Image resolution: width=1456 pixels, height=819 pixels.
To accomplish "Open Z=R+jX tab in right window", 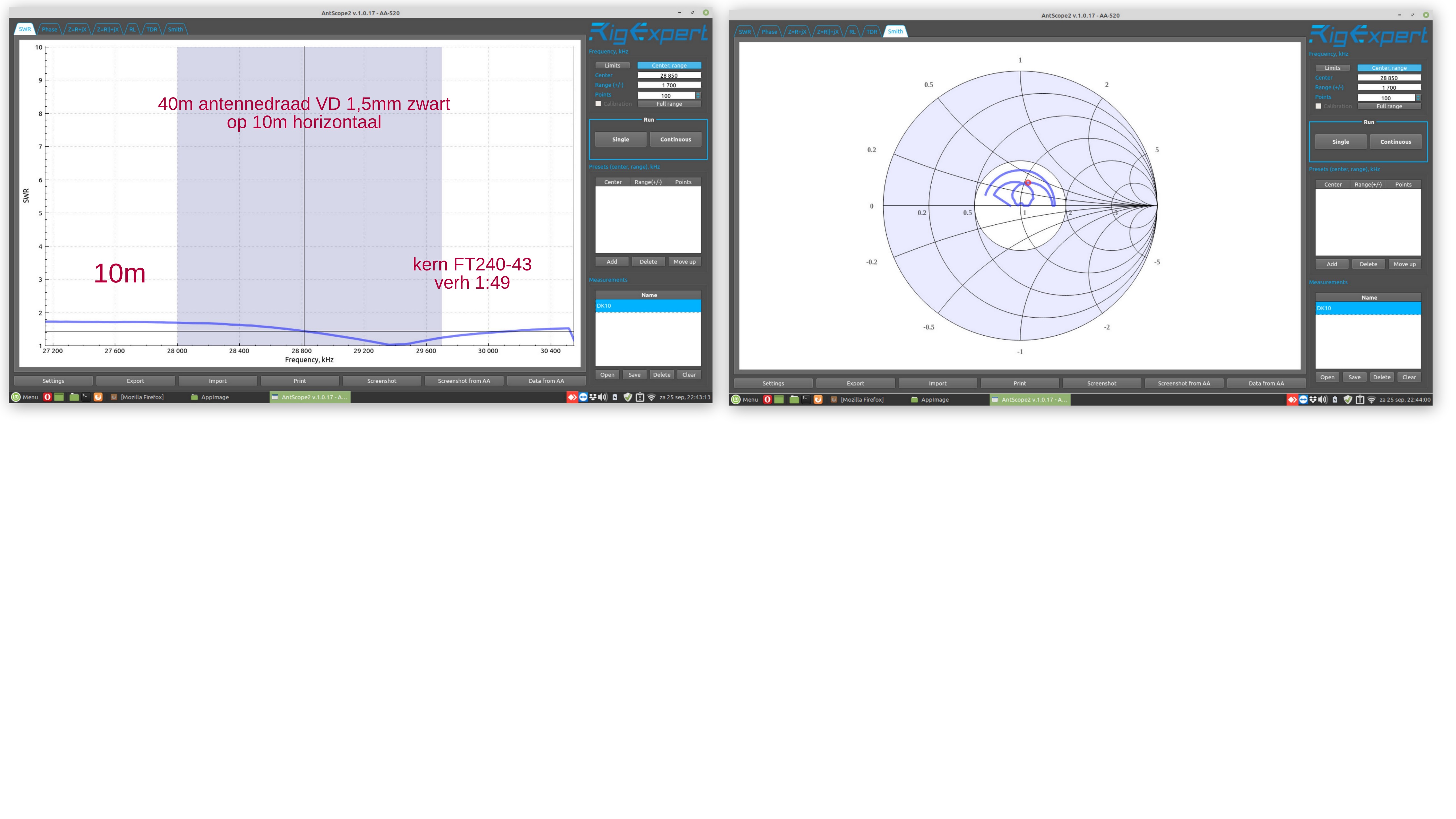I will [x=797, y=32].
